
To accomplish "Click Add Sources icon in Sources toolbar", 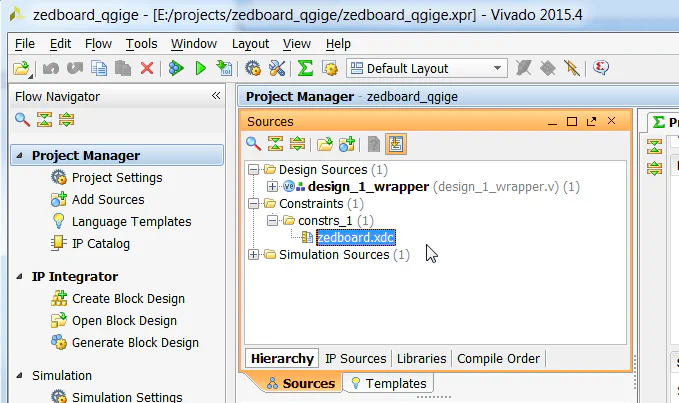I will click(x=346, y=143).
